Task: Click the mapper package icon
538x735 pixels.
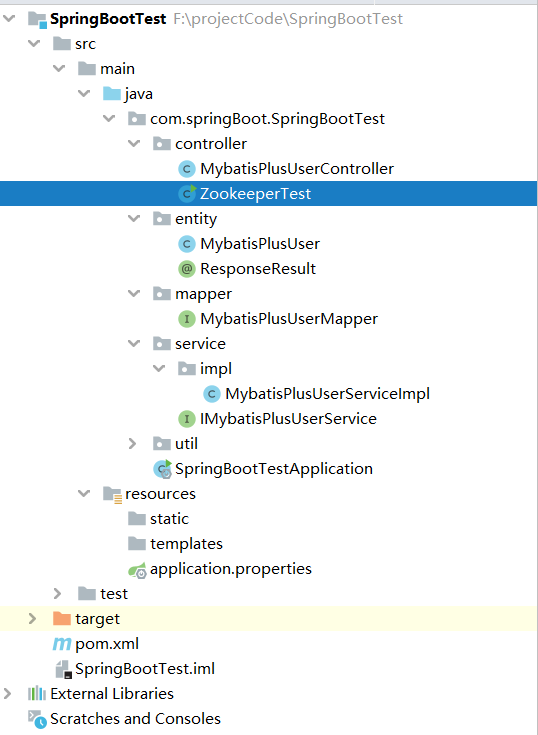Action: pos(162,294)
